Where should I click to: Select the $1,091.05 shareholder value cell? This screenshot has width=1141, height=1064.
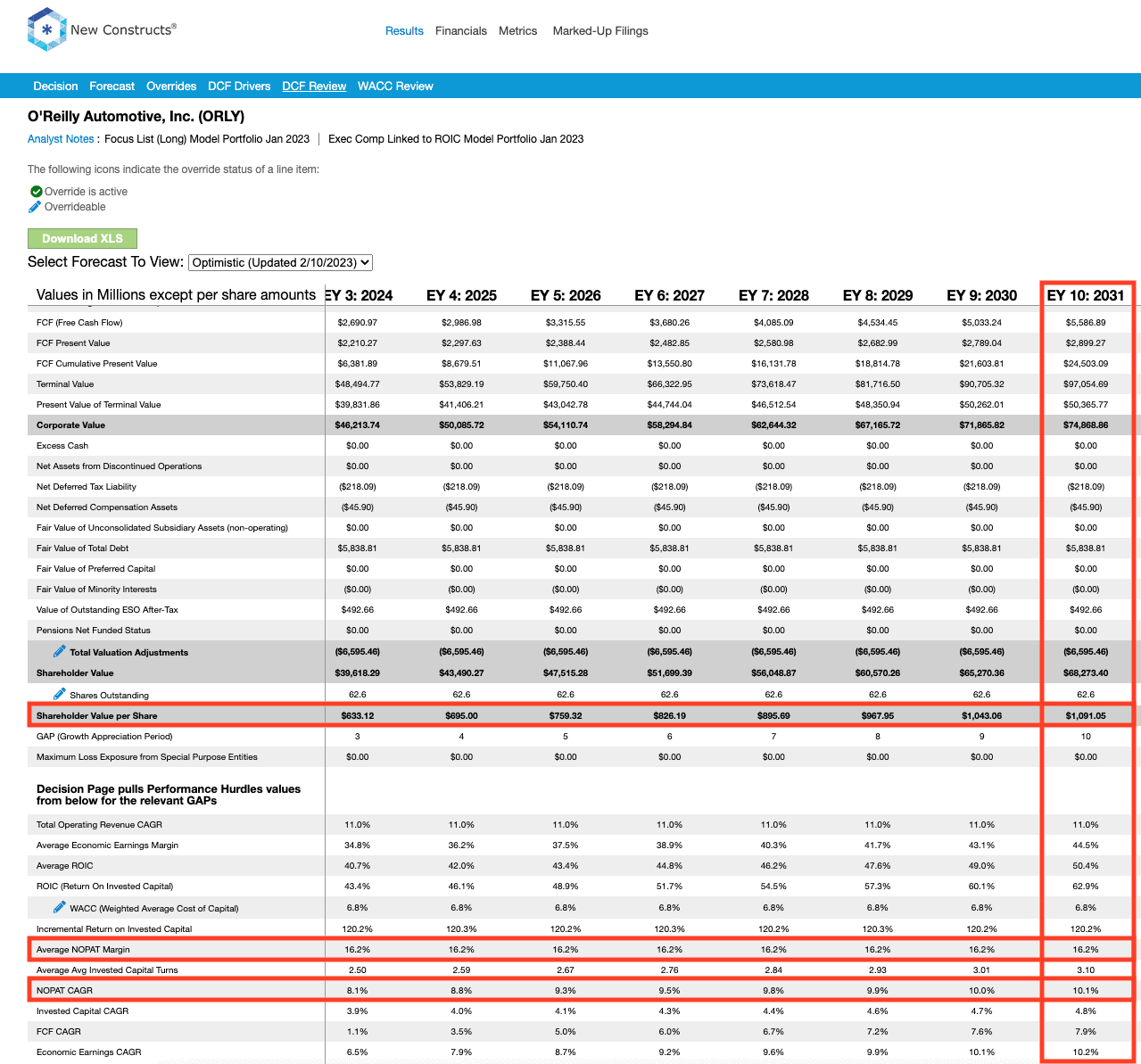(1086, 716)
